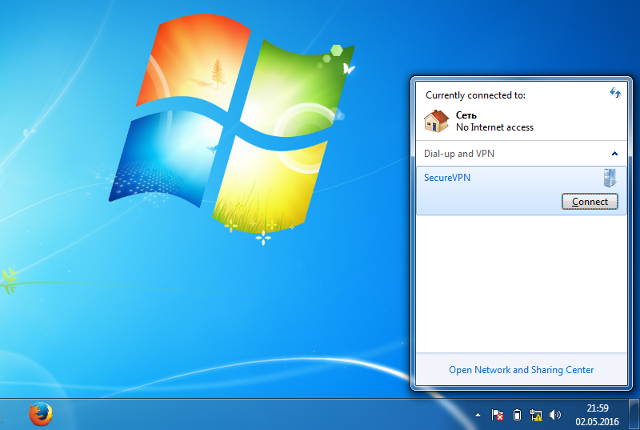Open Action Center flag icon
The width and height of the screenshot is (640, 430).
click(497, 415)
